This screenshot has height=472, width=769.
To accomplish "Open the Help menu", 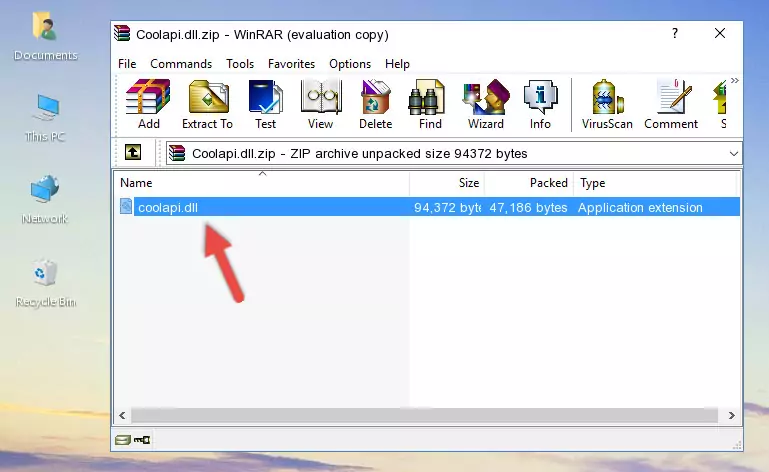I will 397,64.
